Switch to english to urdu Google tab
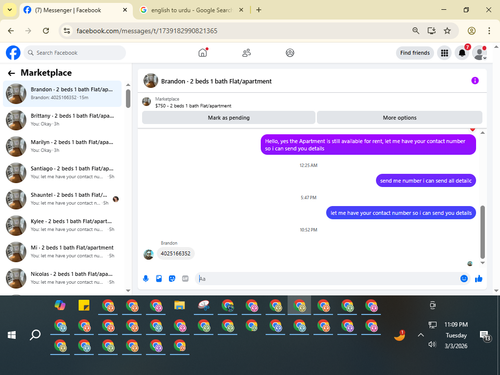Screen dimensions: 500x375 coord(191,10)
